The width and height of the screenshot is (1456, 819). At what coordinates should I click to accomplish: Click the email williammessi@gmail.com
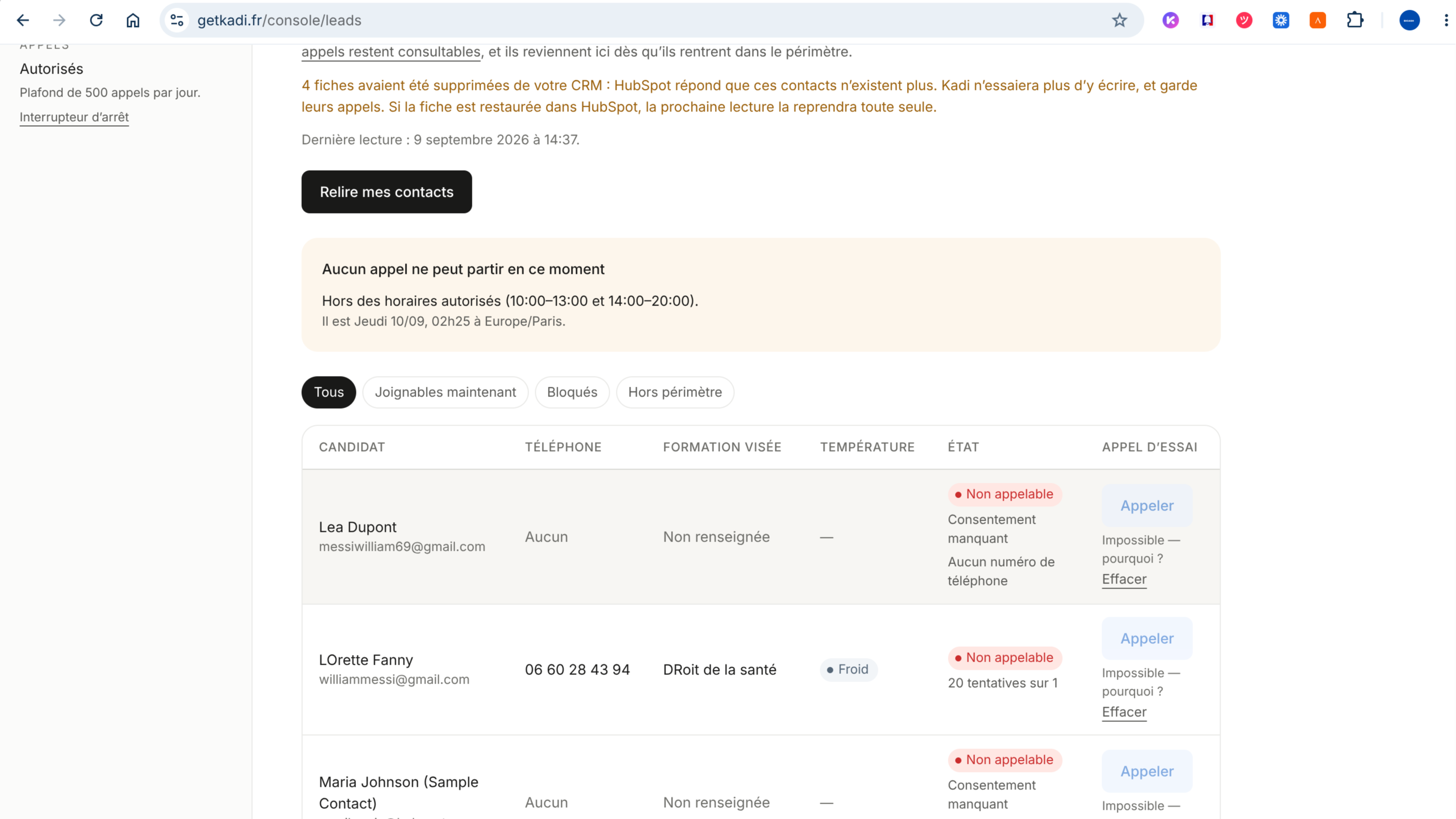click(394, 680)
